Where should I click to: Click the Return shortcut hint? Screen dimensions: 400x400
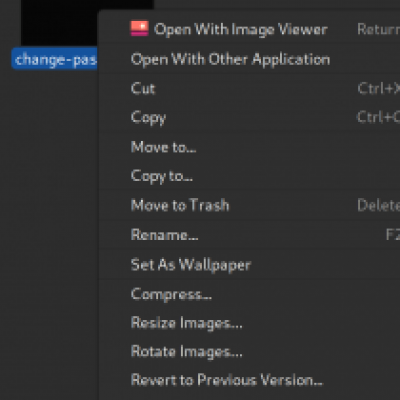pos(378,29)
